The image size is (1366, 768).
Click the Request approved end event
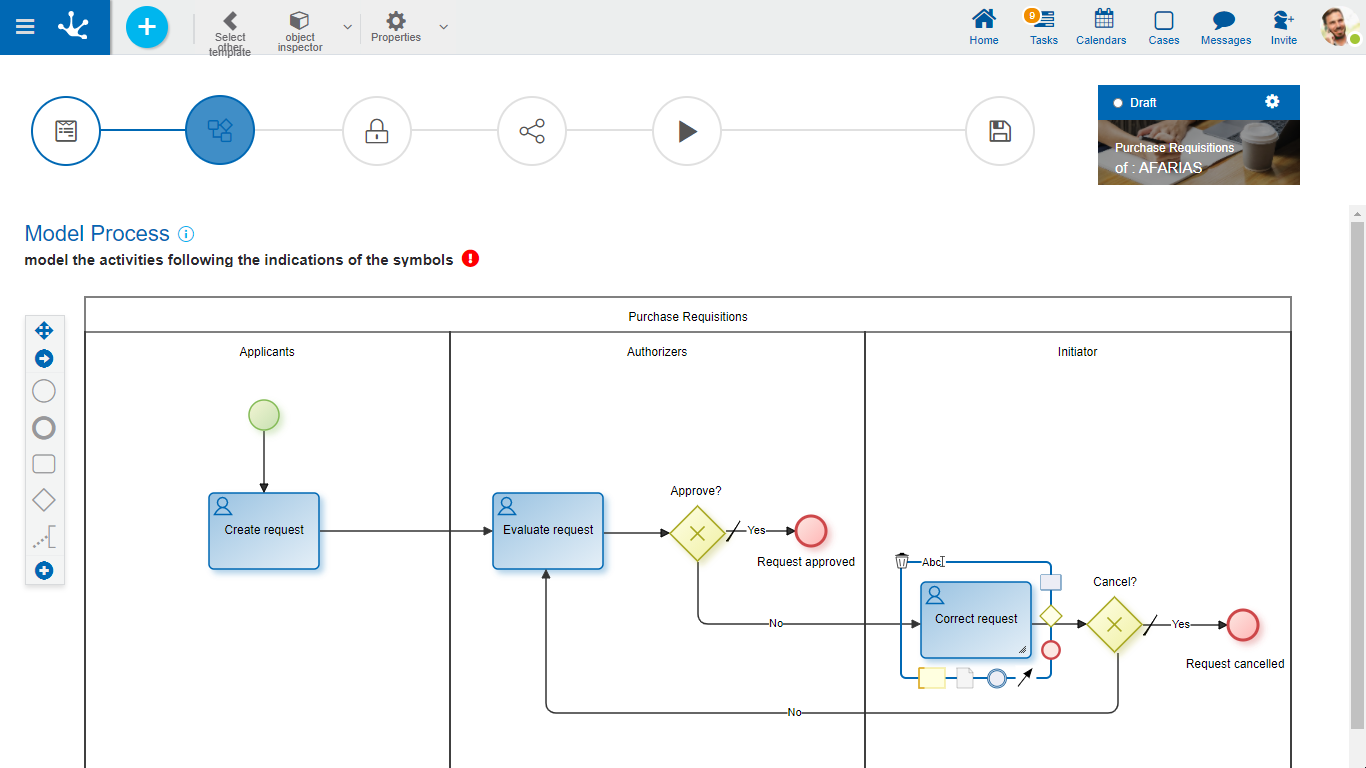pos(811,531)
